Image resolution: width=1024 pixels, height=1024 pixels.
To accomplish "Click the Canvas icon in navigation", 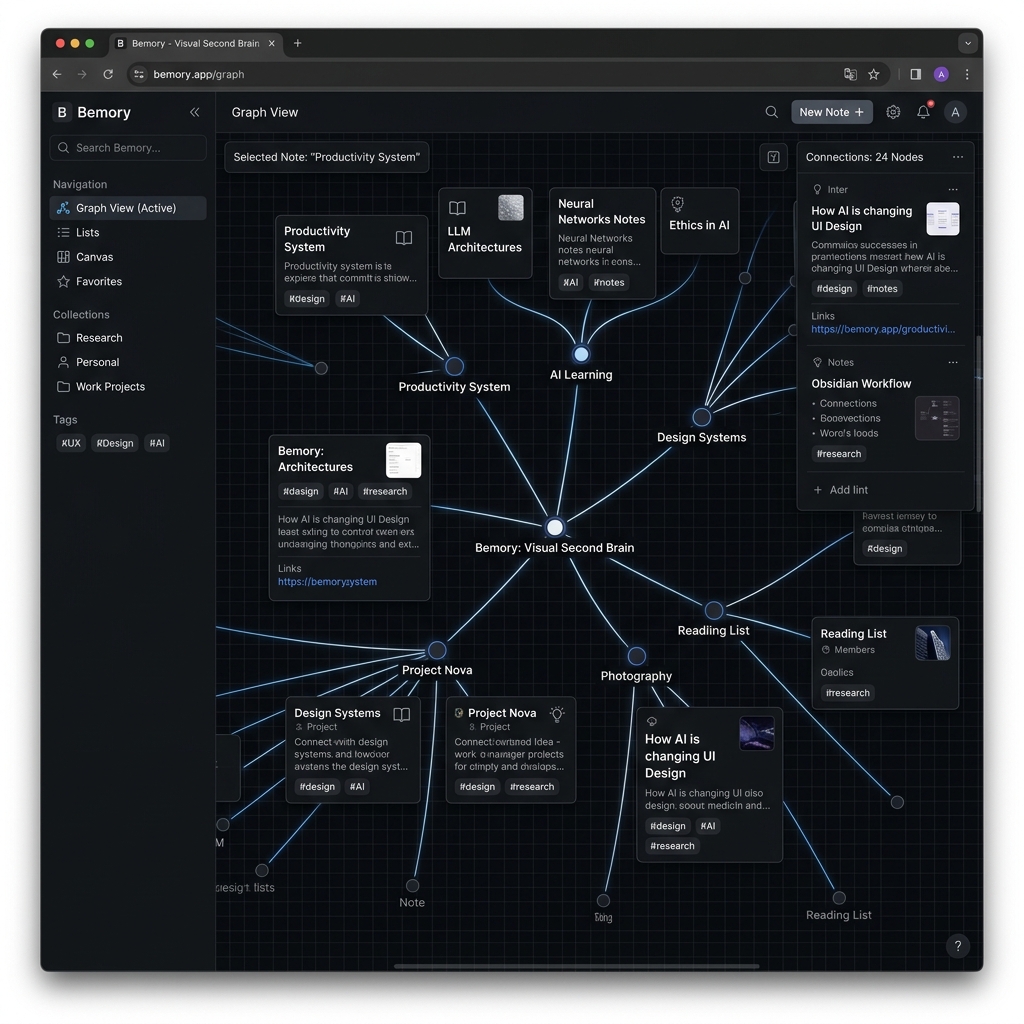I will (x=63, y=257).
